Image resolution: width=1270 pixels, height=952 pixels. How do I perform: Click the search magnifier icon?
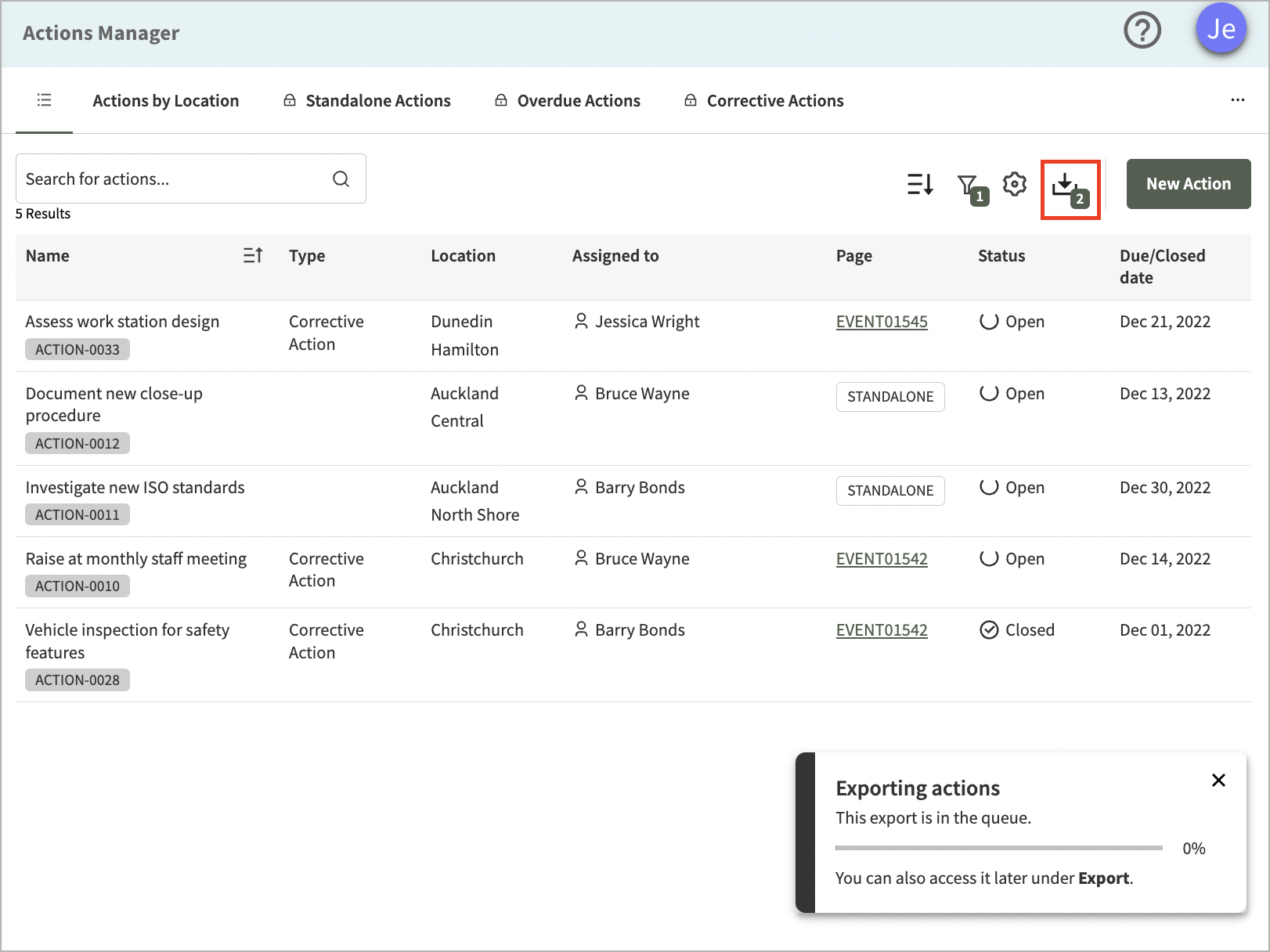click(341, 178)
